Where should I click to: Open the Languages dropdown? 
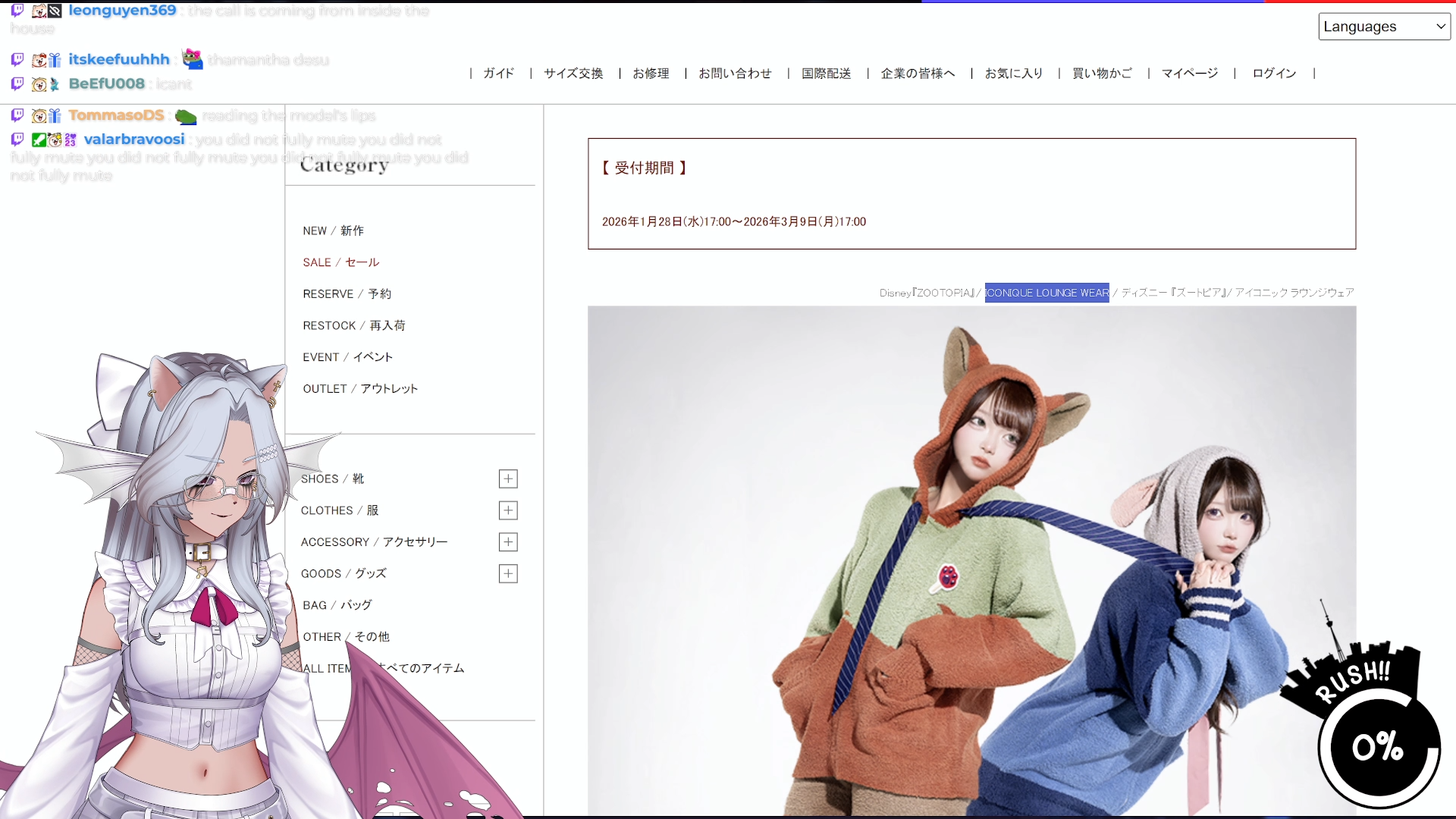pos(1384,27)
